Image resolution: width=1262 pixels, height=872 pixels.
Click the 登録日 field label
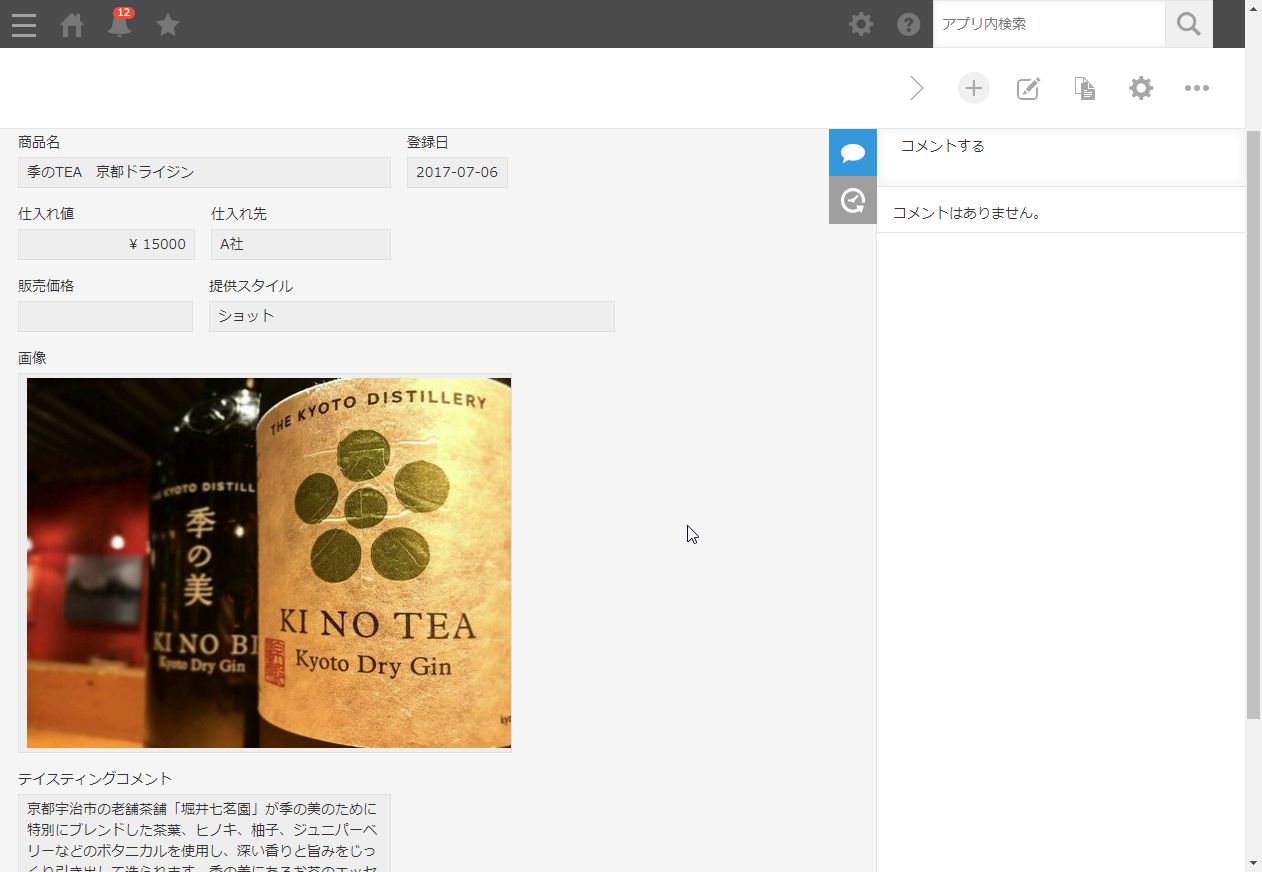(428, 142)
